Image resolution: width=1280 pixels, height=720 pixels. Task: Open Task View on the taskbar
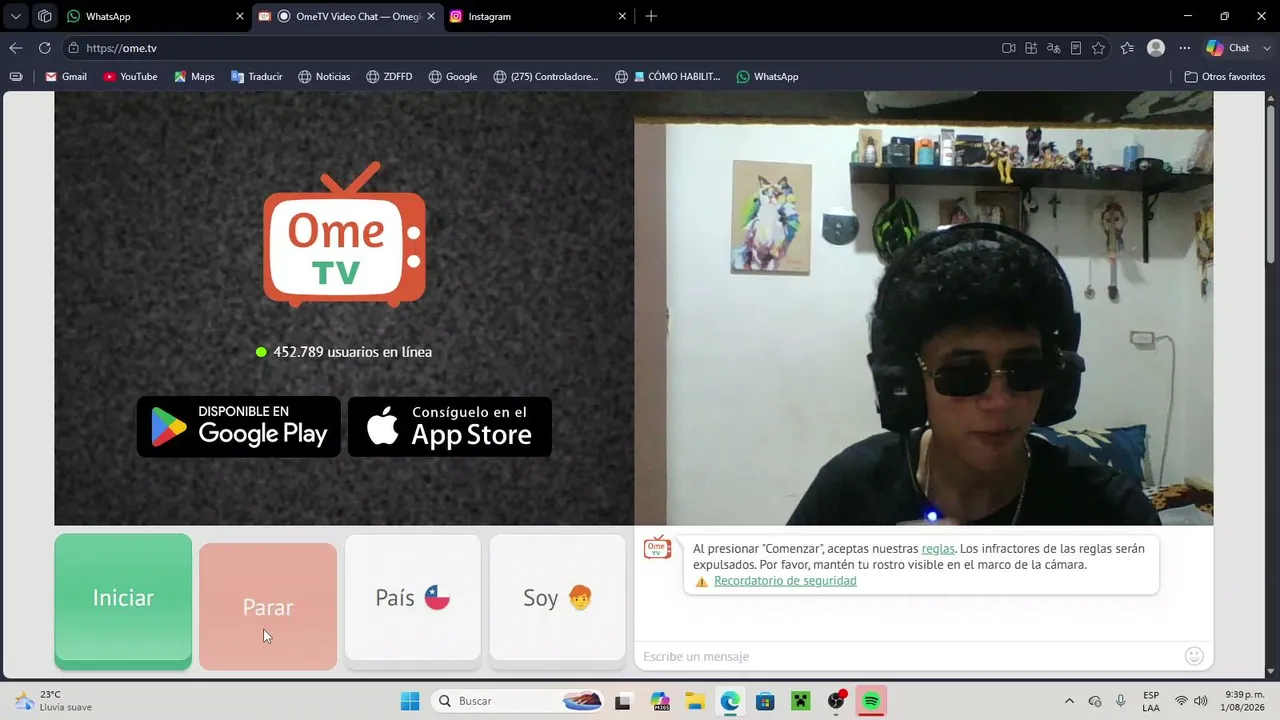[x=623, y=701]
